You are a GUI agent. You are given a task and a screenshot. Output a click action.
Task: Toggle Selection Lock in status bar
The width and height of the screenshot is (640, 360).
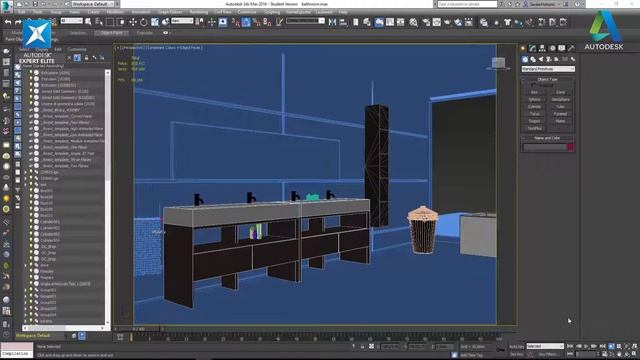(x=362, y=347)
